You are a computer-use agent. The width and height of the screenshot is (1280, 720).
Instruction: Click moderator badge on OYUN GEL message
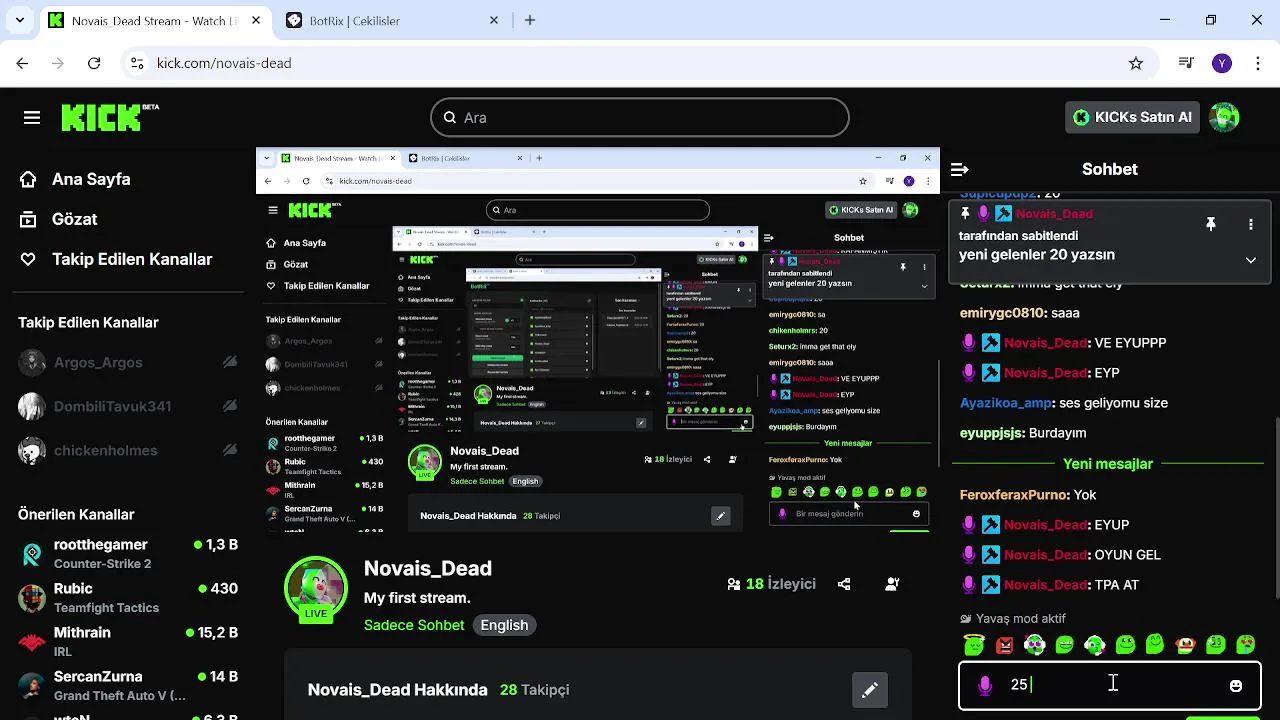[991, 555]
